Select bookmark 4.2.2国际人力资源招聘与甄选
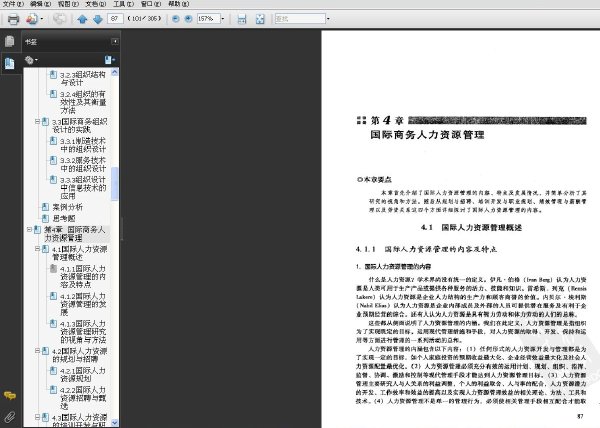Screen dimensions: 600x428 coord(83,398)
